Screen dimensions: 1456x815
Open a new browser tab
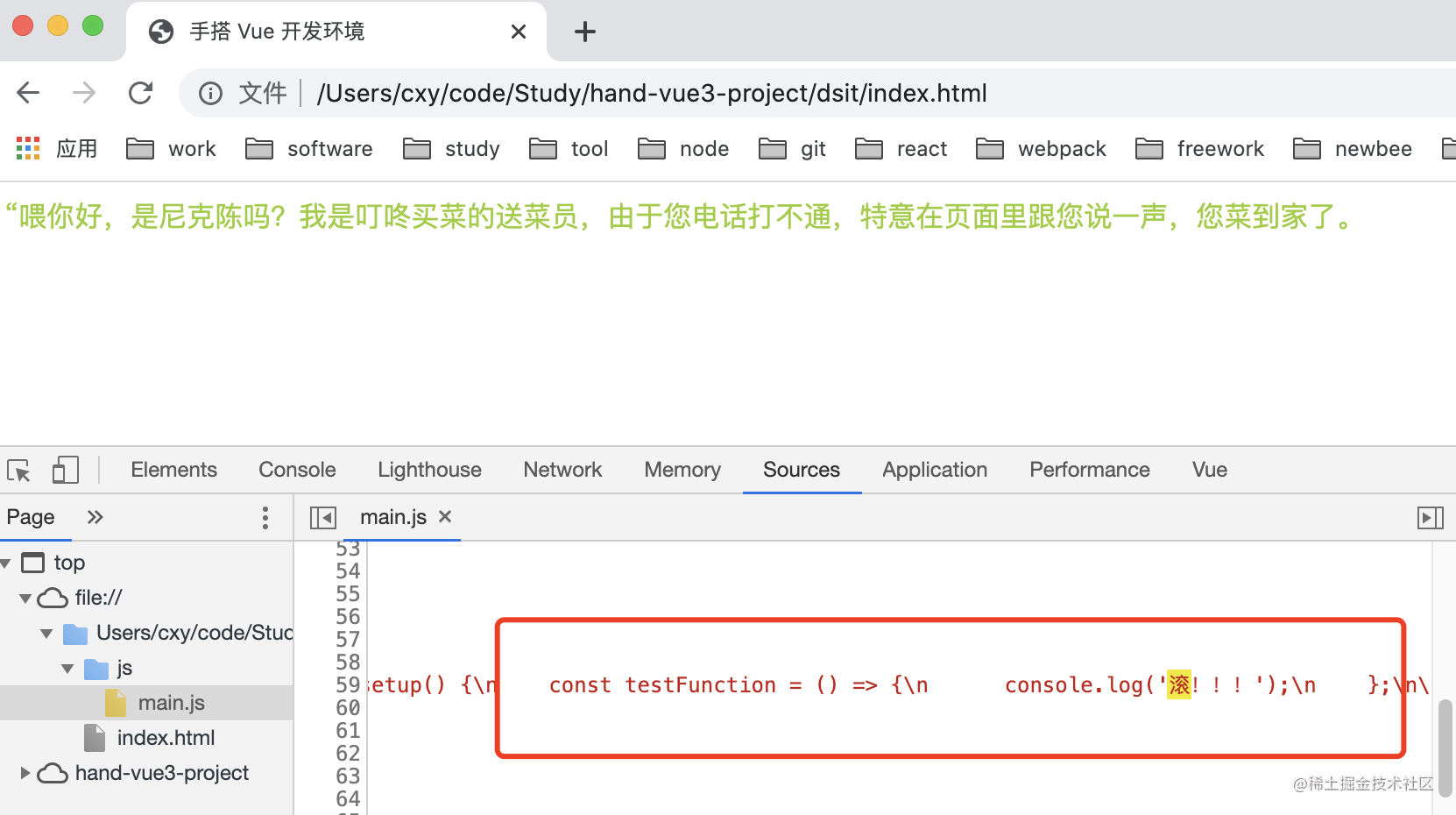pos(585,32)
